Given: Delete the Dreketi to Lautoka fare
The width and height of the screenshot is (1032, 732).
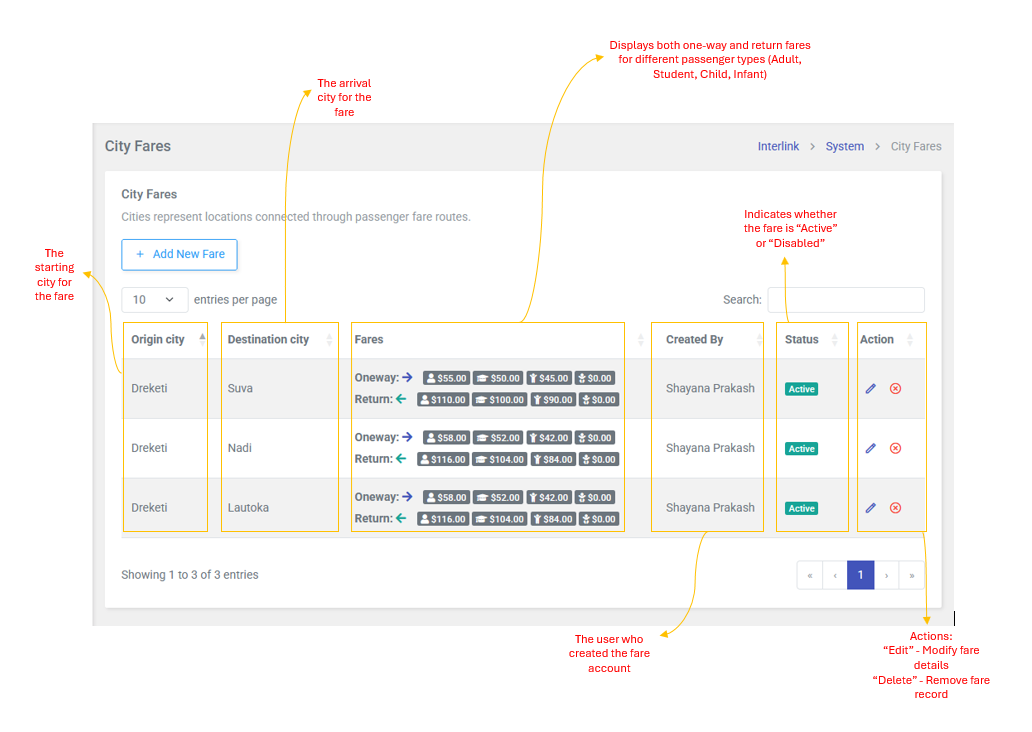Looking at the screenshot, I should click(x=895, y=508).
